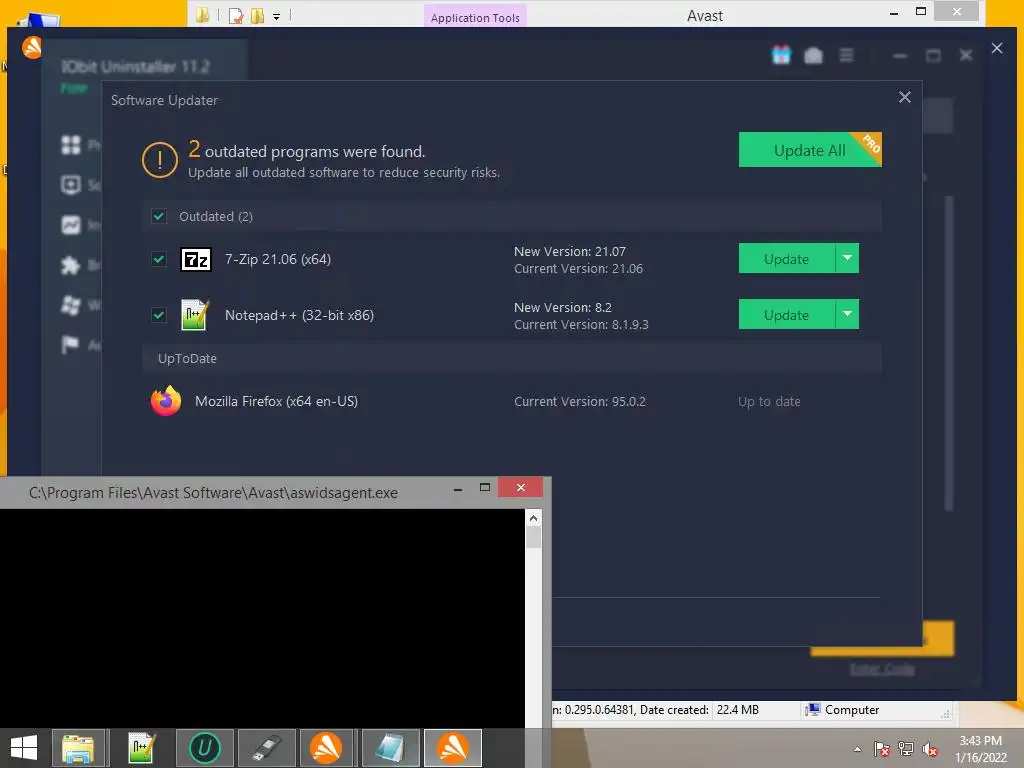This screenshot has width=1024, height=768.
Task: Click the Mozilla Firefox logo icon
Action: pos(166,401)
